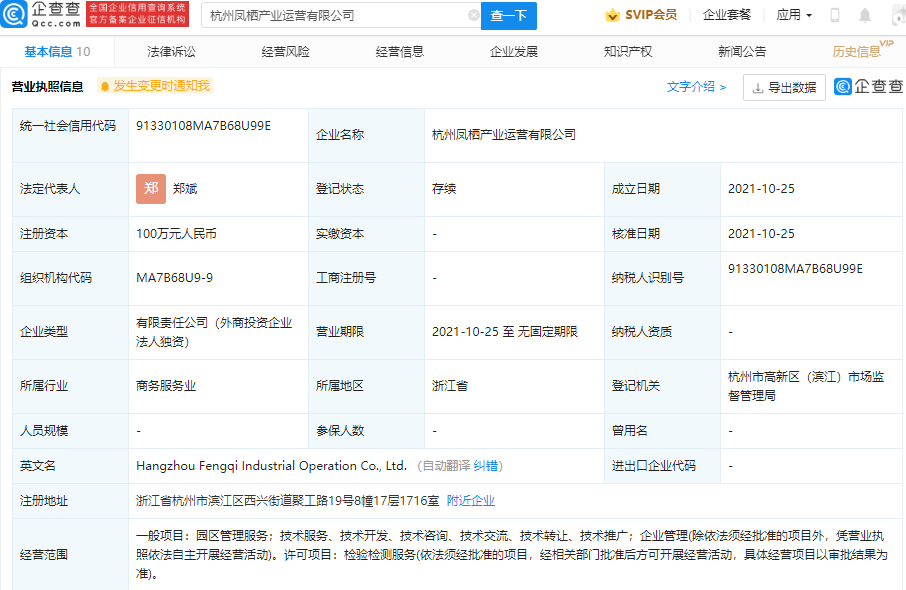
Task: Select 杭州市高新区（滨江）市场监督管理局 value
Action: [806, 386]
